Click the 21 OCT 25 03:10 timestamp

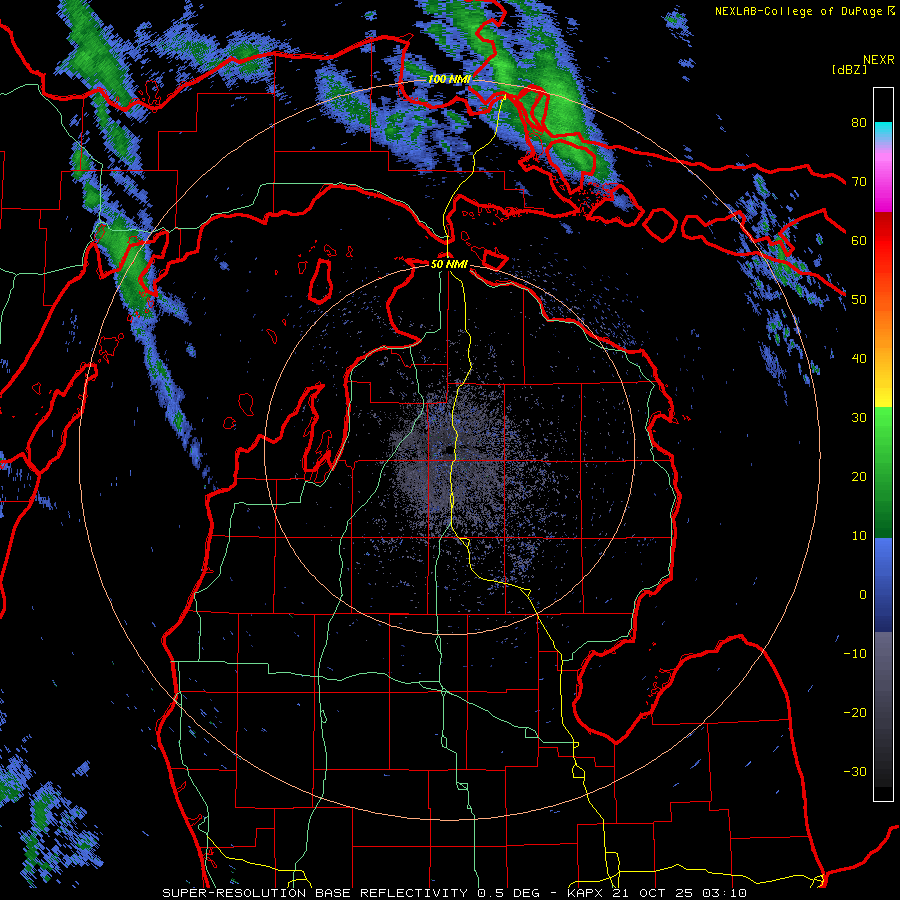(x=679, y=893)
